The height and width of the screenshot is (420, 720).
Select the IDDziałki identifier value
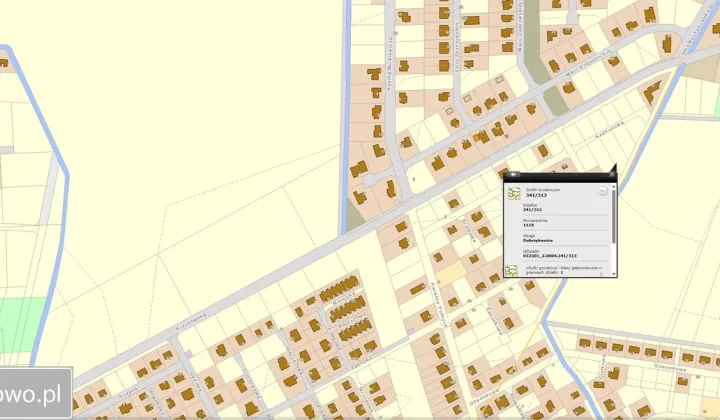tap(550, 256)
